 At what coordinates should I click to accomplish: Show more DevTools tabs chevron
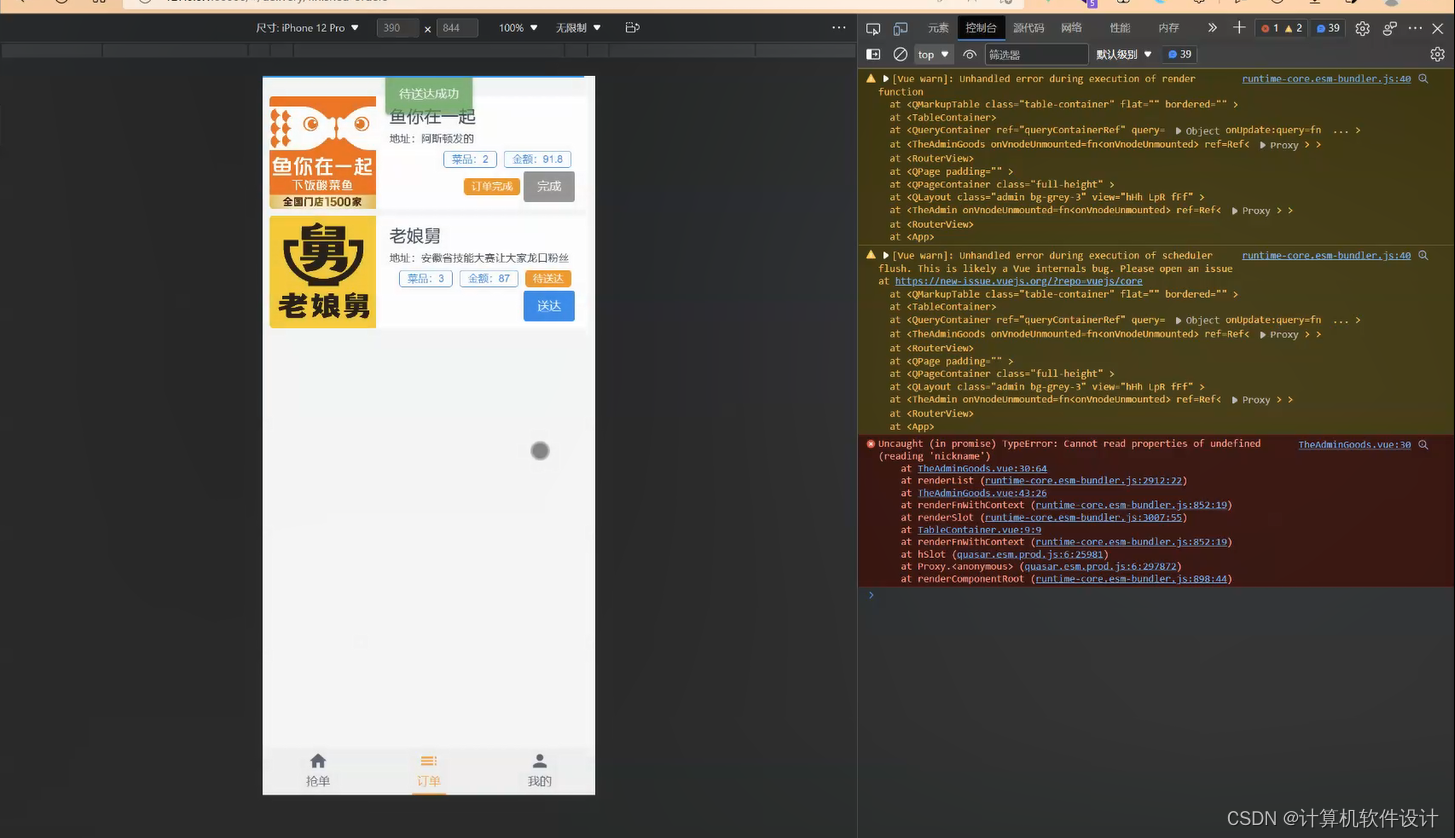tap(1212, 28)
